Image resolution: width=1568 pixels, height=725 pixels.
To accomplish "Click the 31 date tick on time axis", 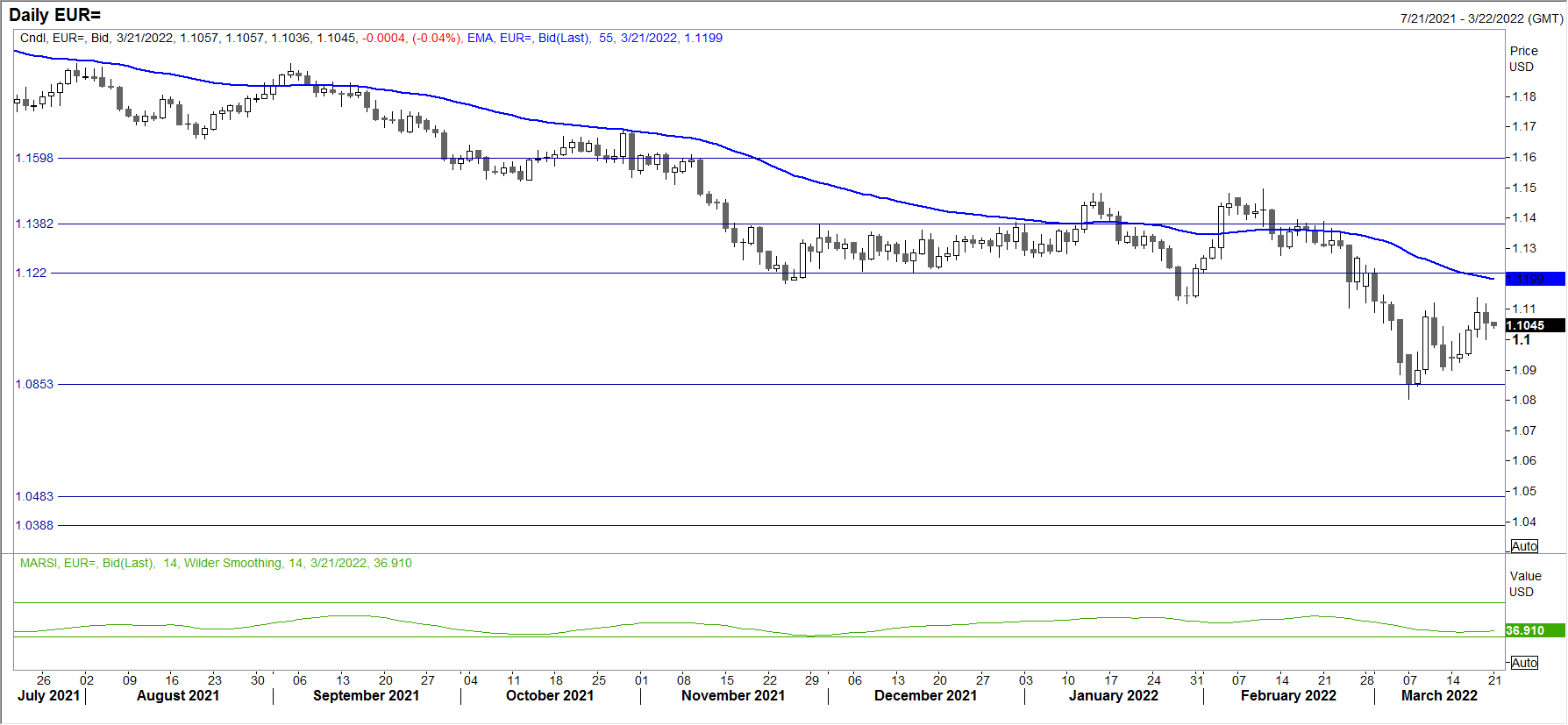I will pyautogui.click(x=1197, y=679).
